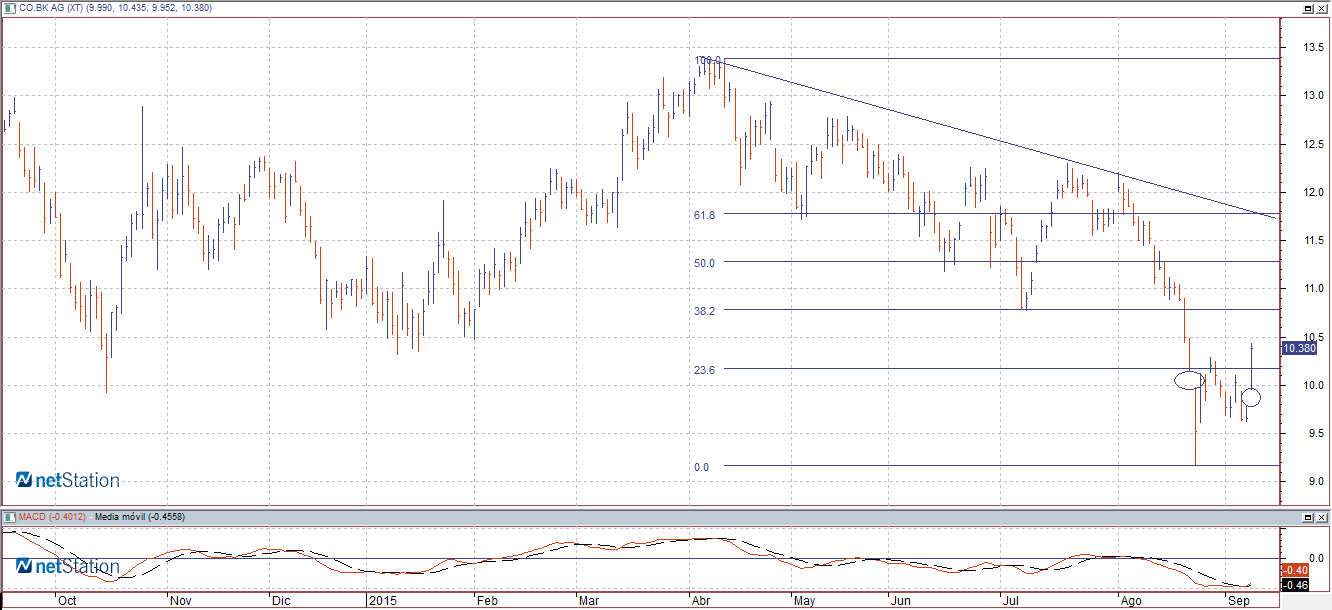This screenshot has height=610, width=1332.
Task: Click the -0.40 MACD value tag
Action: tap(1296, 570)
